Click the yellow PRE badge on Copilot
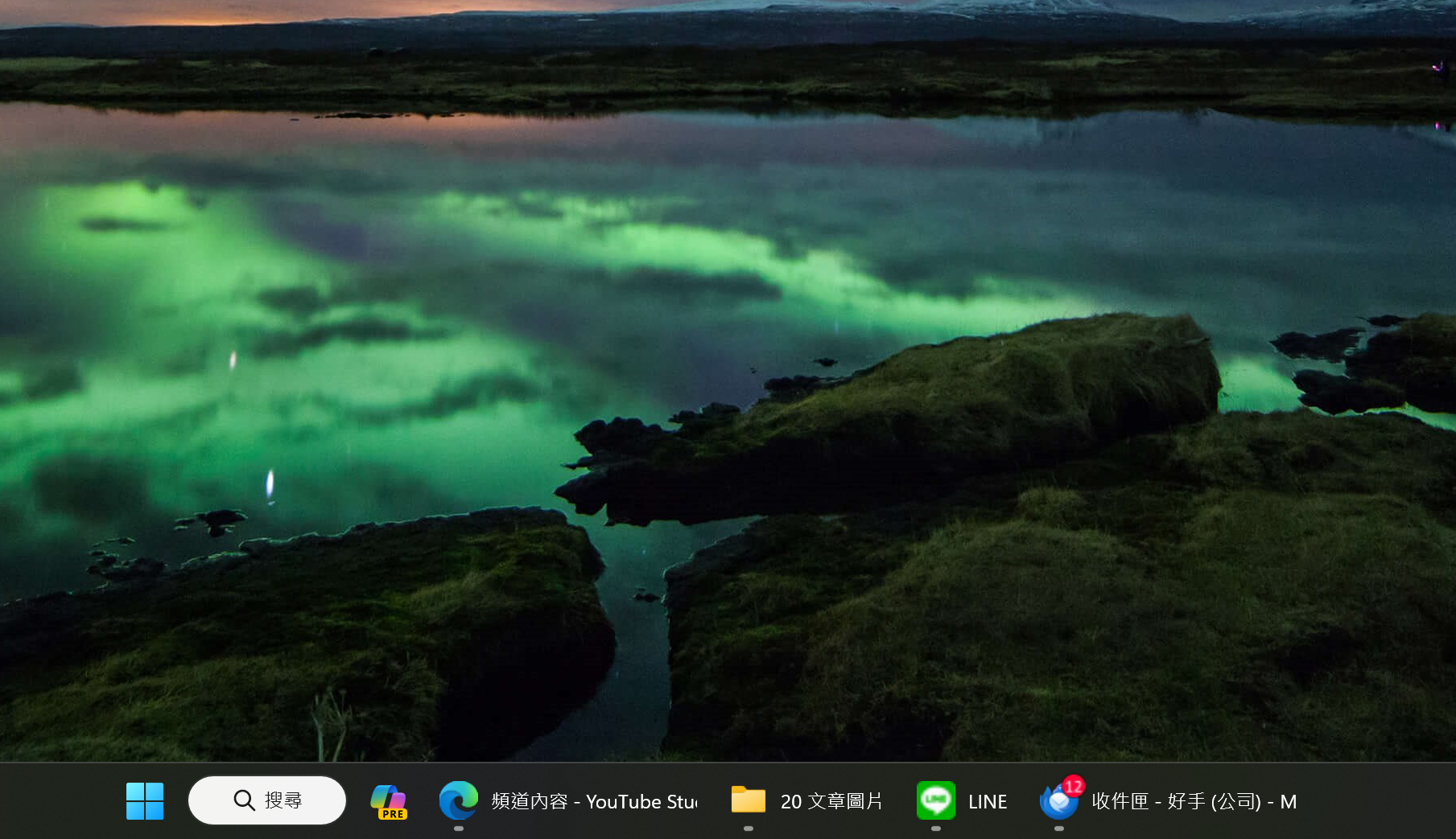Viewport: 1456px width, 839px height. pyautogui.click(x=393, y=814)
